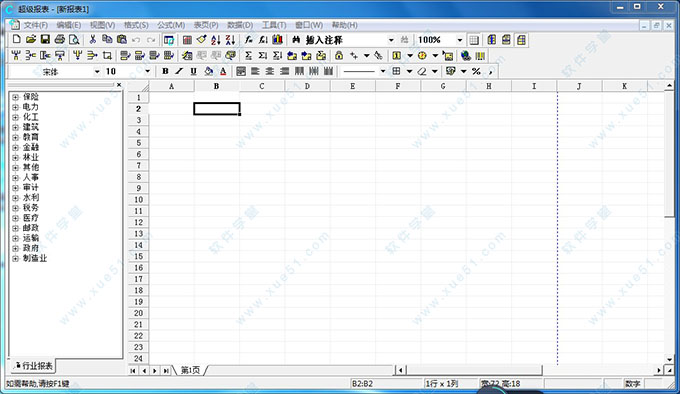Open the 数据(D) menu
Viewport: 680px width, 394px height.
[x=240, y=25]
